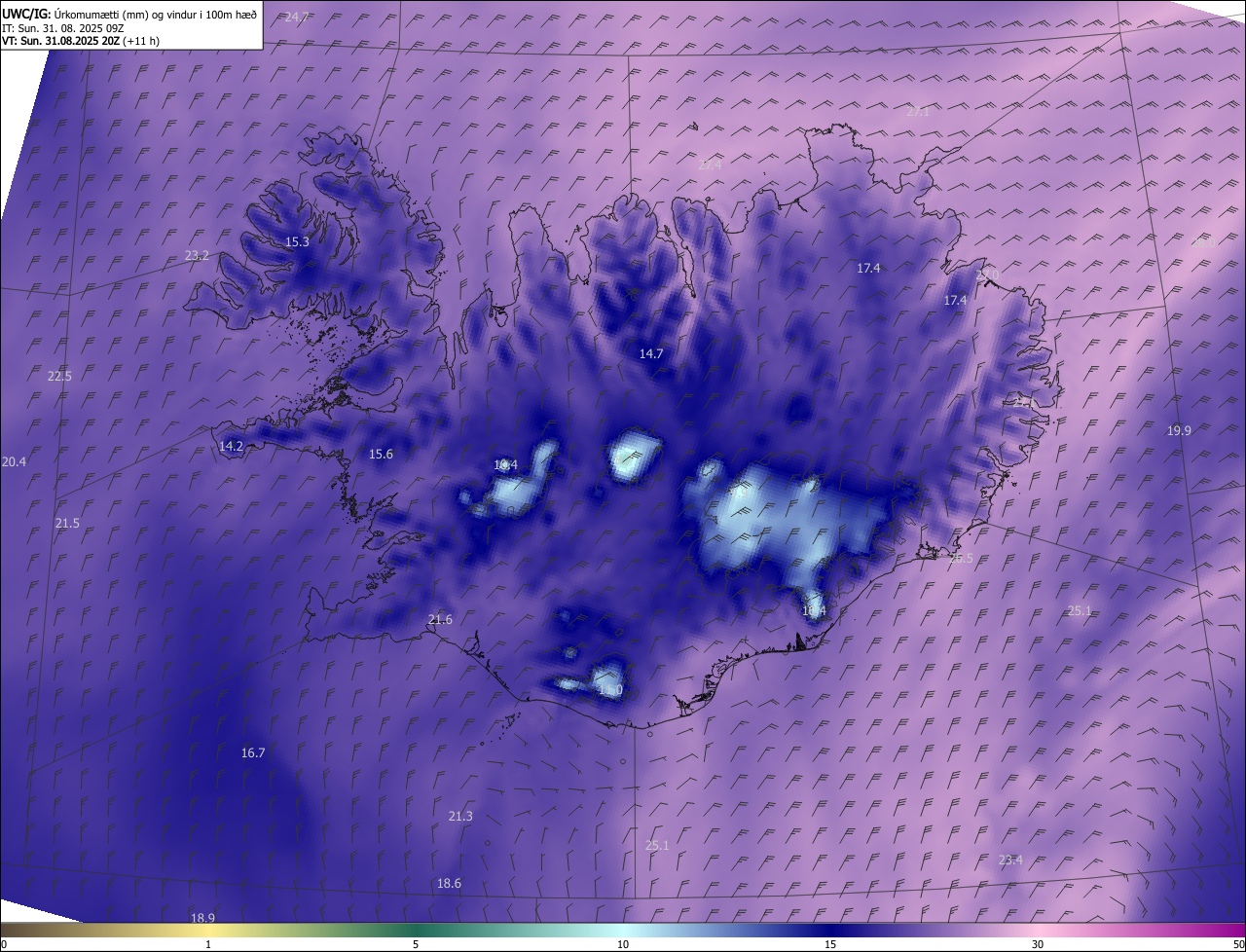Click the 26.5 value label
The image size is (1246, 952).
(961, 558)
